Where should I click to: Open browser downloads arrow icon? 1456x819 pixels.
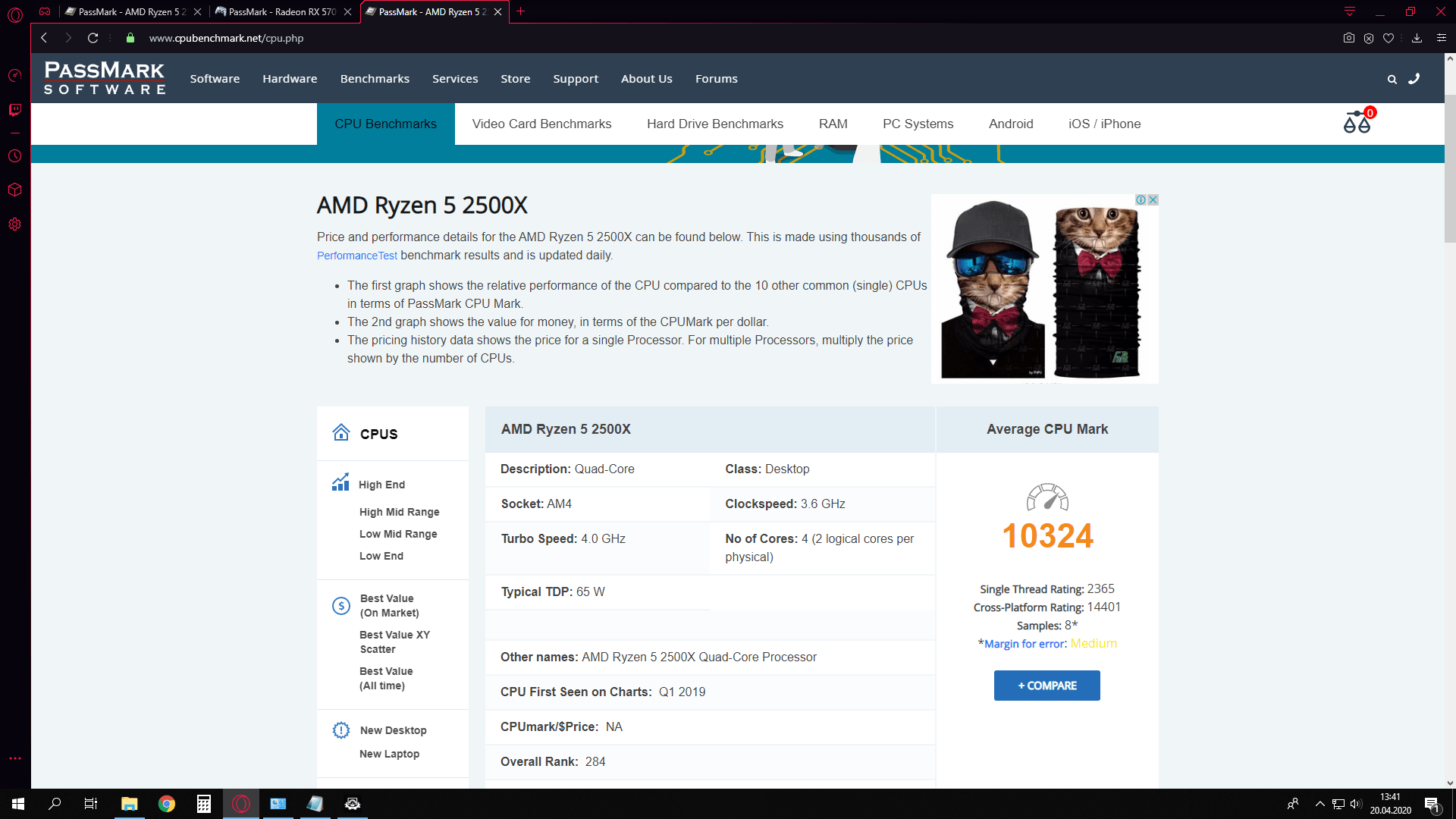point(1416,38)
